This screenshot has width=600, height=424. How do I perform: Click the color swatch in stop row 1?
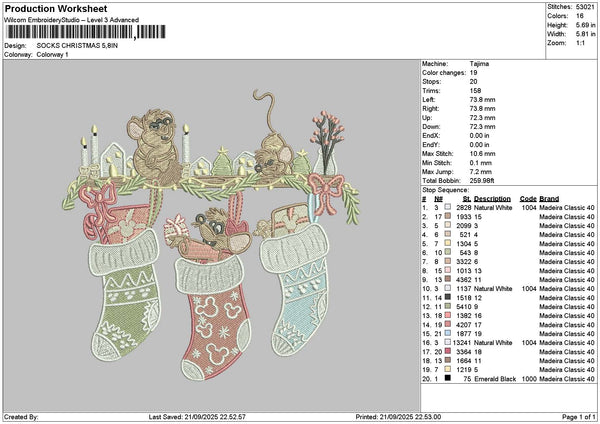coord(447,207)
